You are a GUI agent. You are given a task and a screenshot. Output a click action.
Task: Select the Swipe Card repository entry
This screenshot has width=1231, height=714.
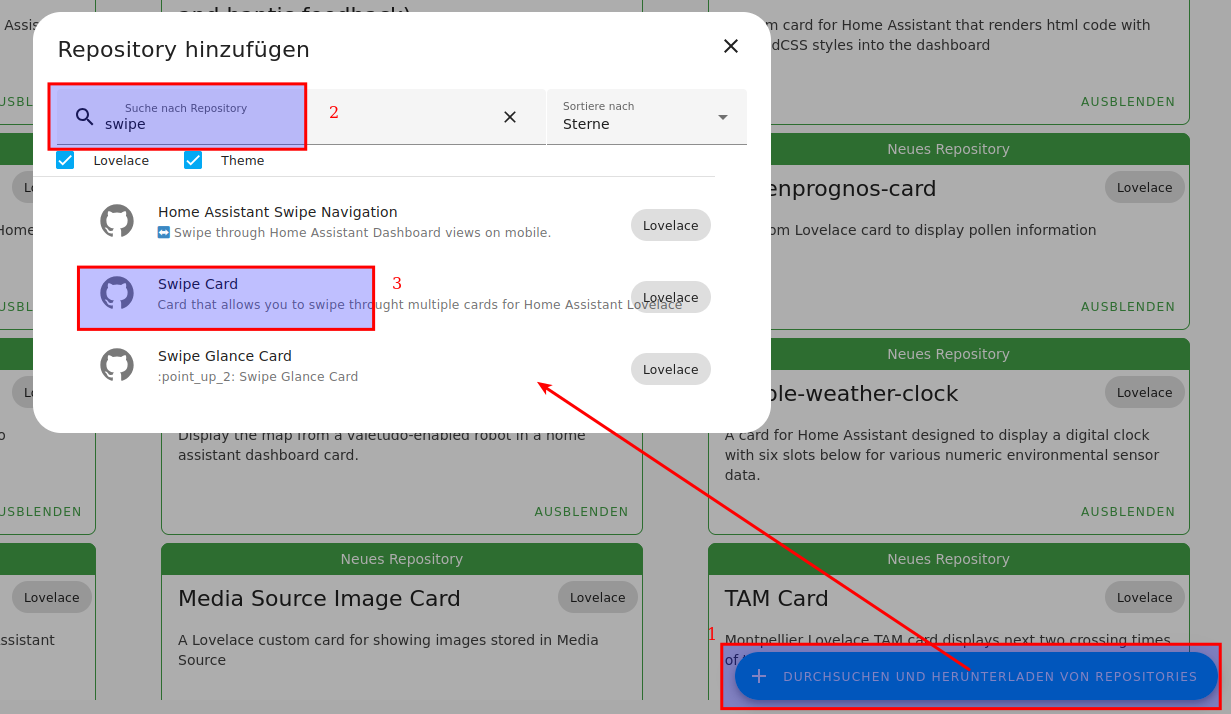click(198, 284)
